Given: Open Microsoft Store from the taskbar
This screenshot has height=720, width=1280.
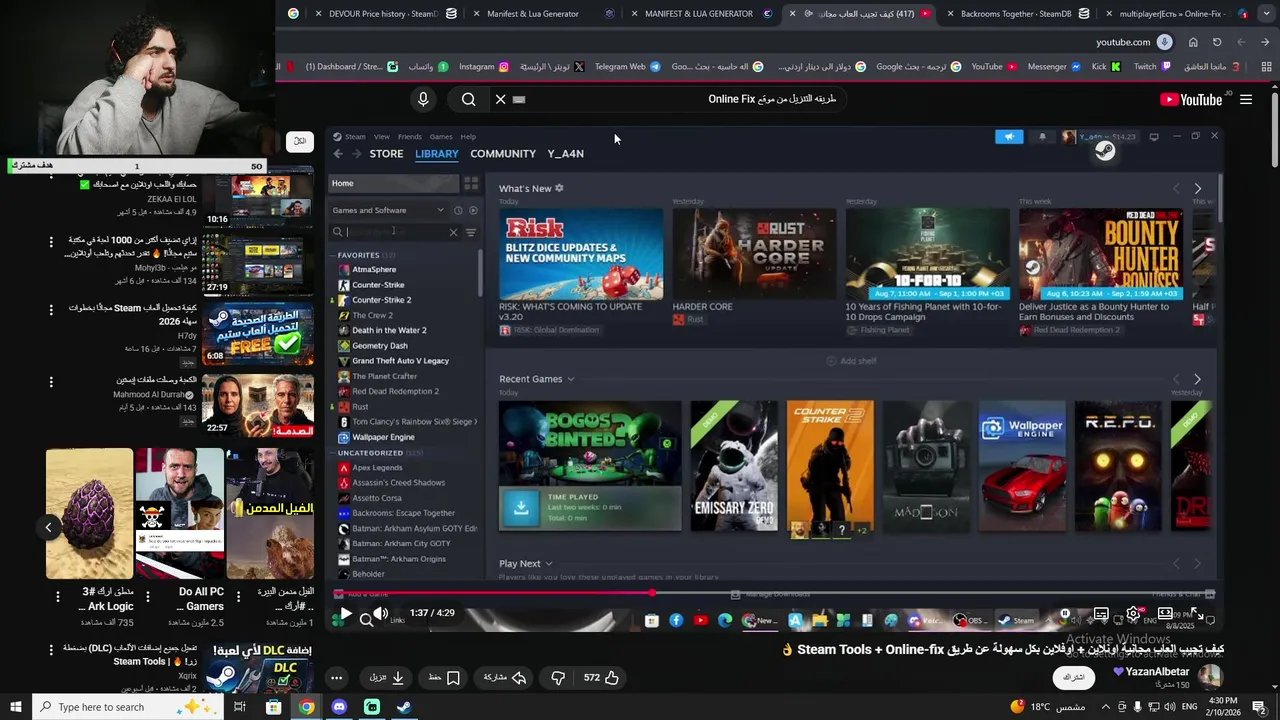Looking at the screenshot, I should pyautogui.click(x=273, y=707).
